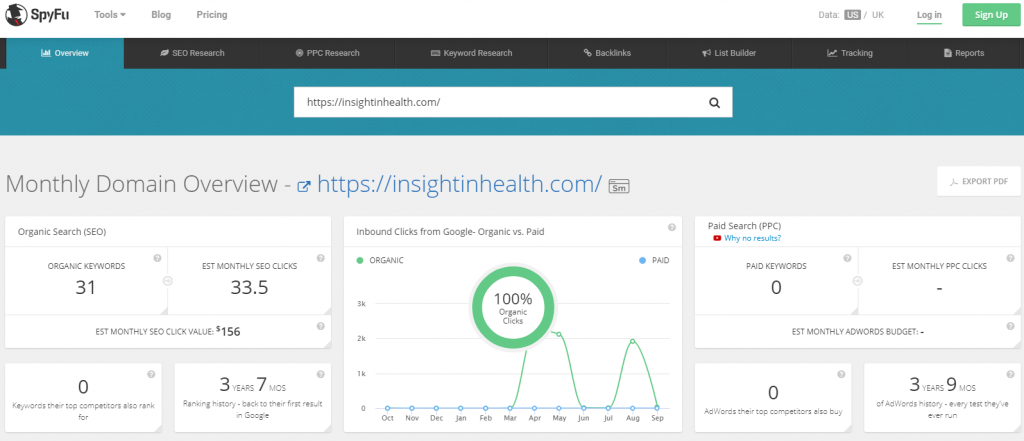The height and width of the screenshot is (441, 1024).
Task: Click the external link icon by domain
Action: click(305, 185)
